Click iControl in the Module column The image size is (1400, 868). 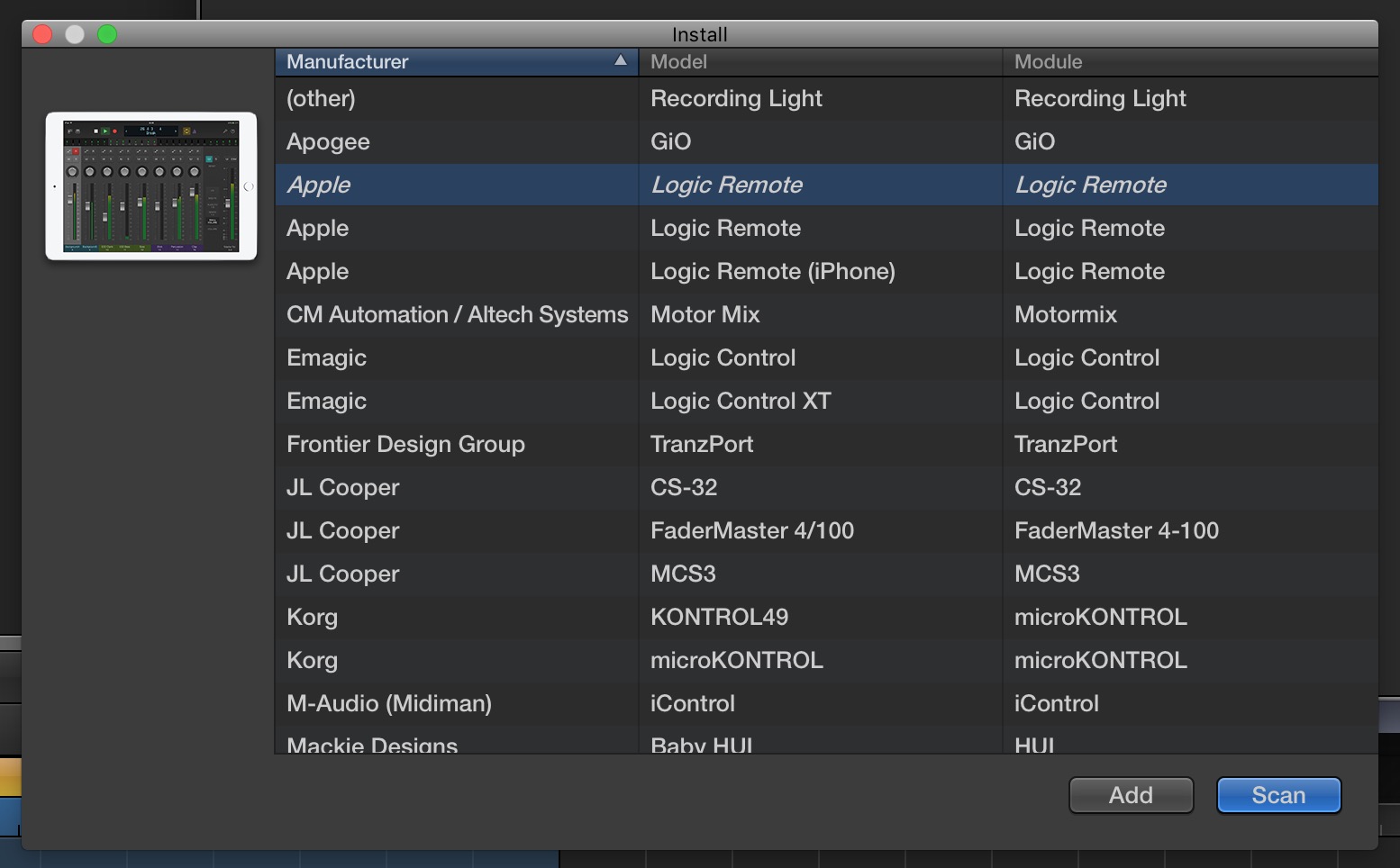(1057, 703)
